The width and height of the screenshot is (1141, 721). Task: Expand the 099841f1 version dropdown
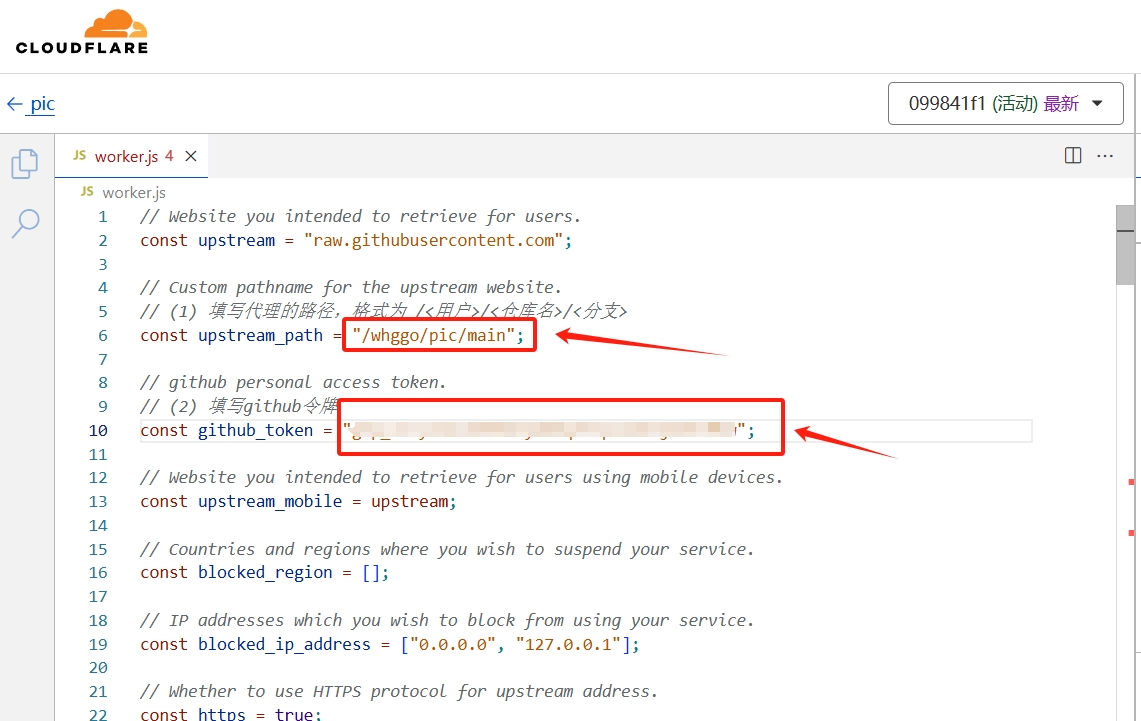[x=1005, y=103]
